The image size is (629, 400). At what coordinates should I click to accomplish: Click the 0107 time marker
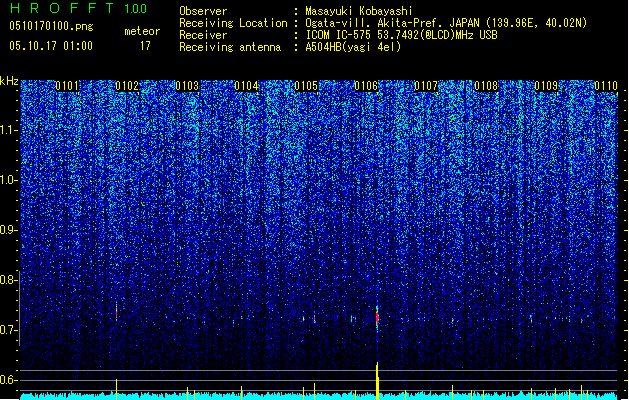426,86
